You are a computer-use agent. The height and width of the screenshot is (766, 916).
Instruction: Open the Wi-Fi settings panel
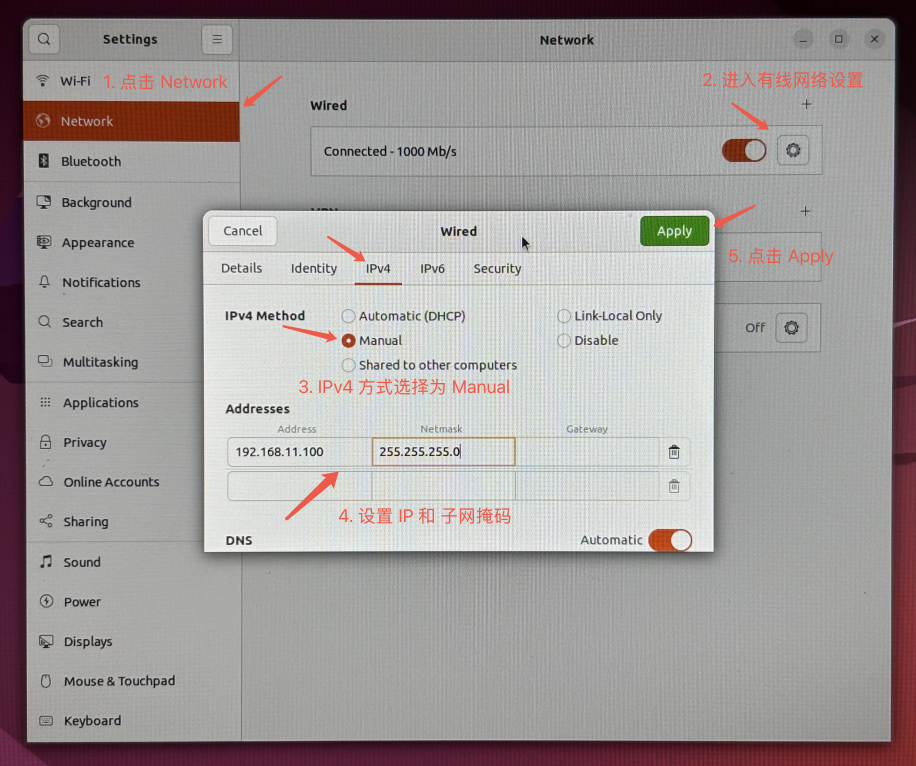pyautogui.click(x=131, y=81)
